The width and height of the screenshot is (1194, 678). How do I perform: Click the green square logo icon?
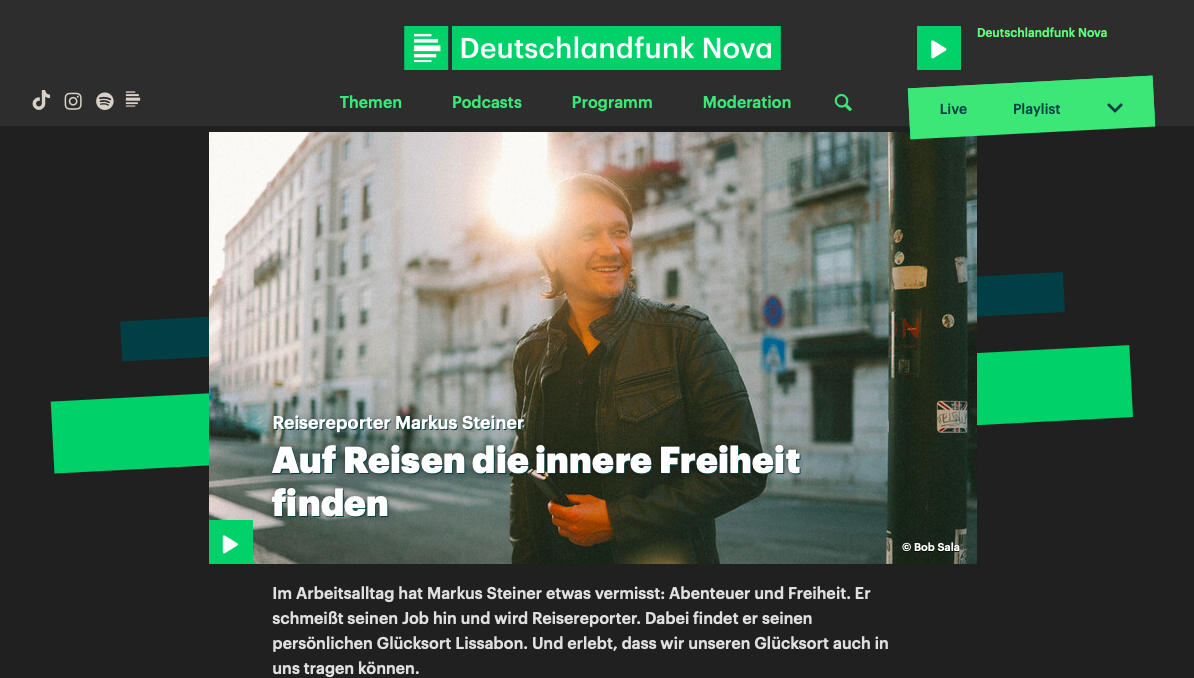tap(426, 48)
